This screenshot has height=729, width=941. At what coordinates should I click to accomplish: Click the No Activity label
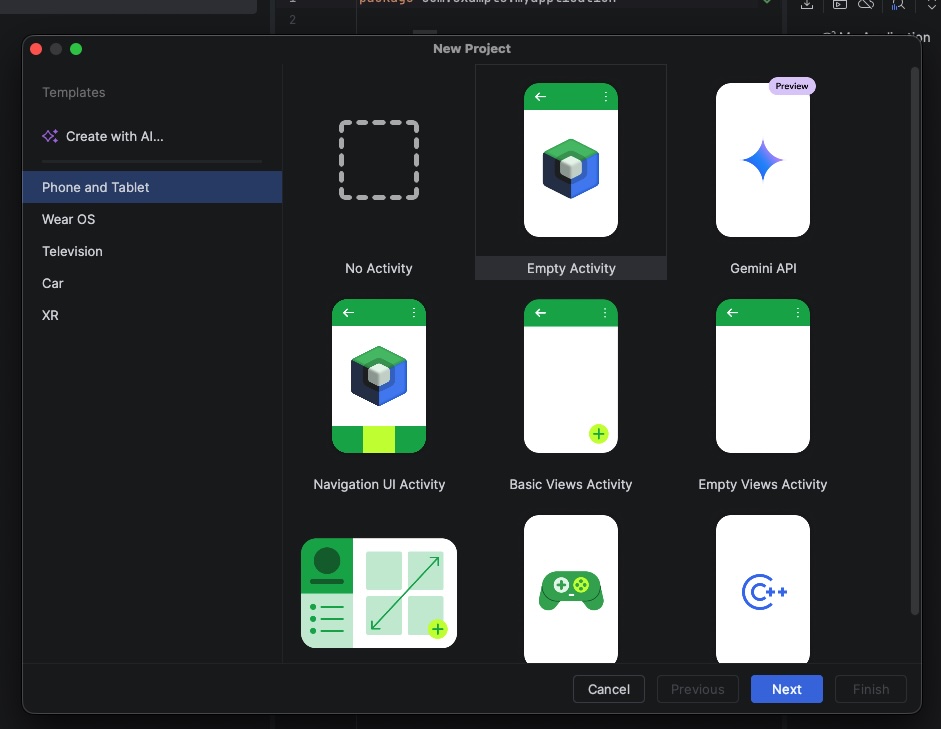click(x=379, y=268)
